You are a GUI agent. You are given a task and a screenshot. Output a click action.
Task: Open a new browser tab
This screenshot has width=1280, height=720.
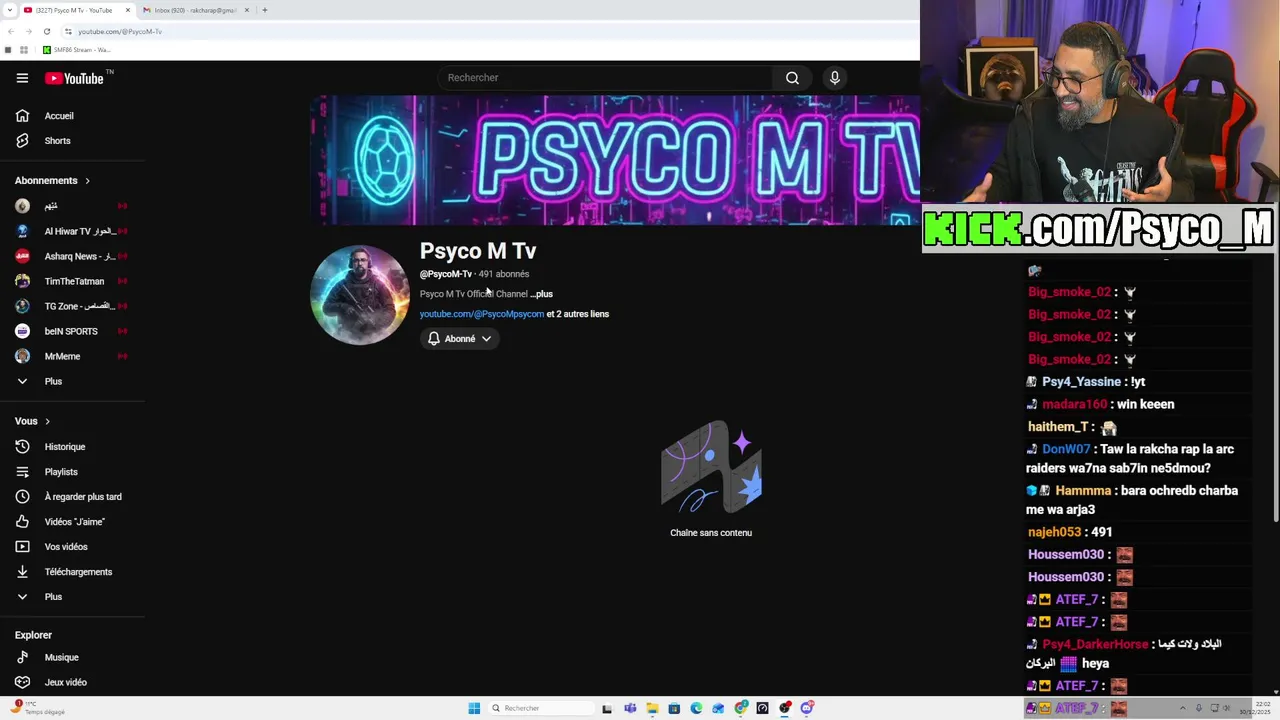tap(265, 10)
